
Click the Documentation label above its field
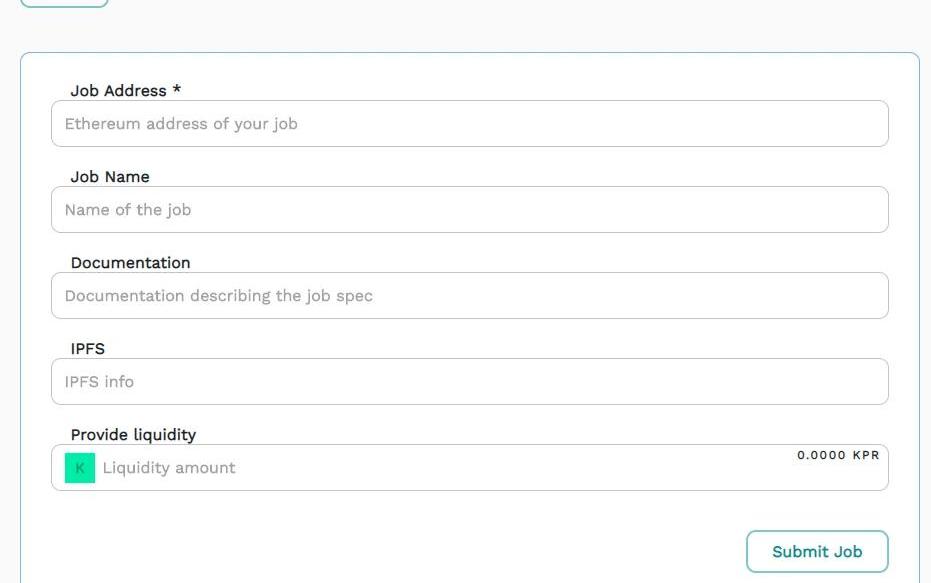(x=130, y=263)
